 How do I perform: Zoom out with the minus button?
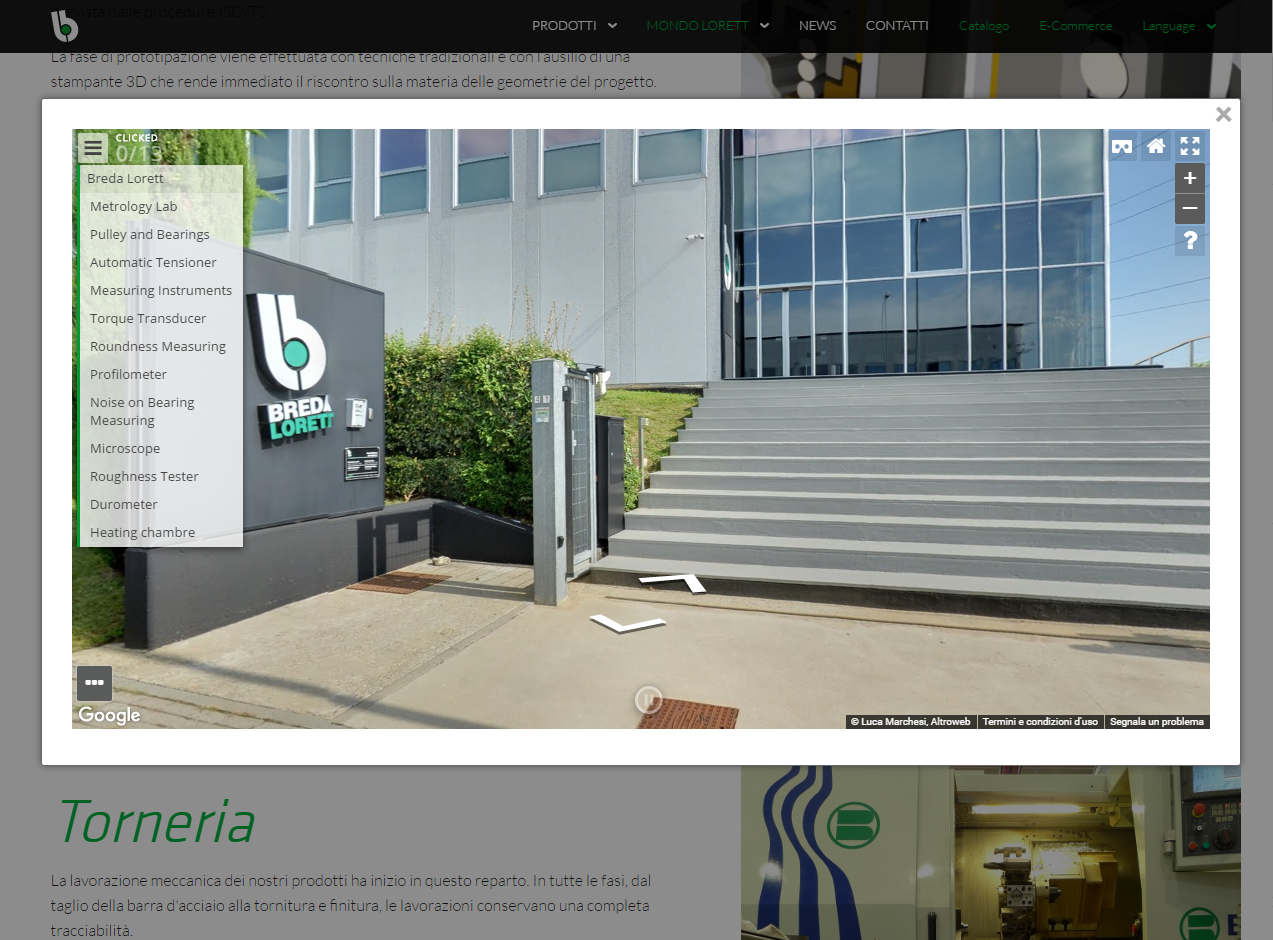1190,209
